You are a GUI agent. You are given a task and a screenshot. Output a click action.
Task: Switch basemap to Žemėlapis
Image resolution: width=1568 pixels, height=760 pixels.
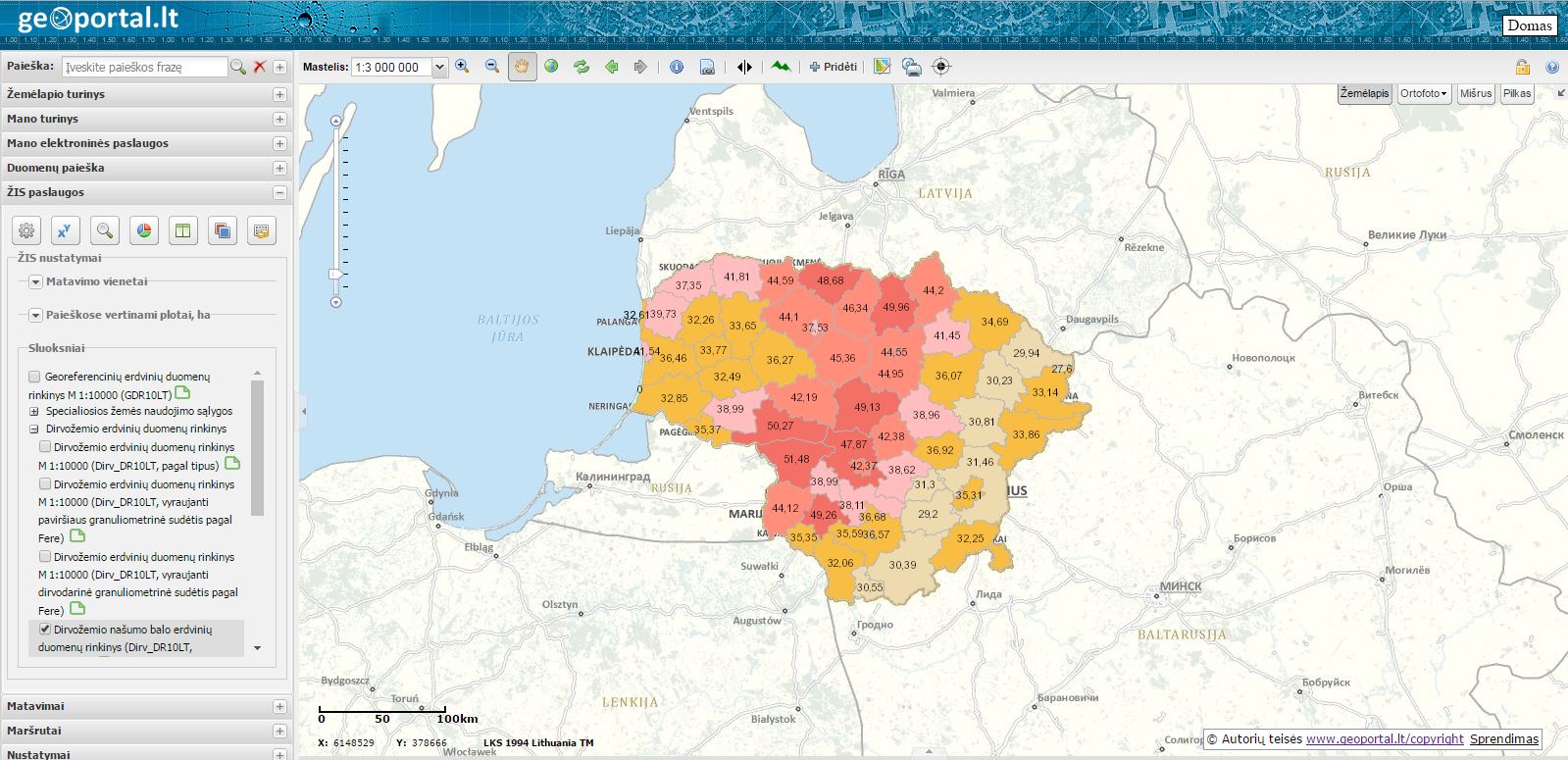1365,94
